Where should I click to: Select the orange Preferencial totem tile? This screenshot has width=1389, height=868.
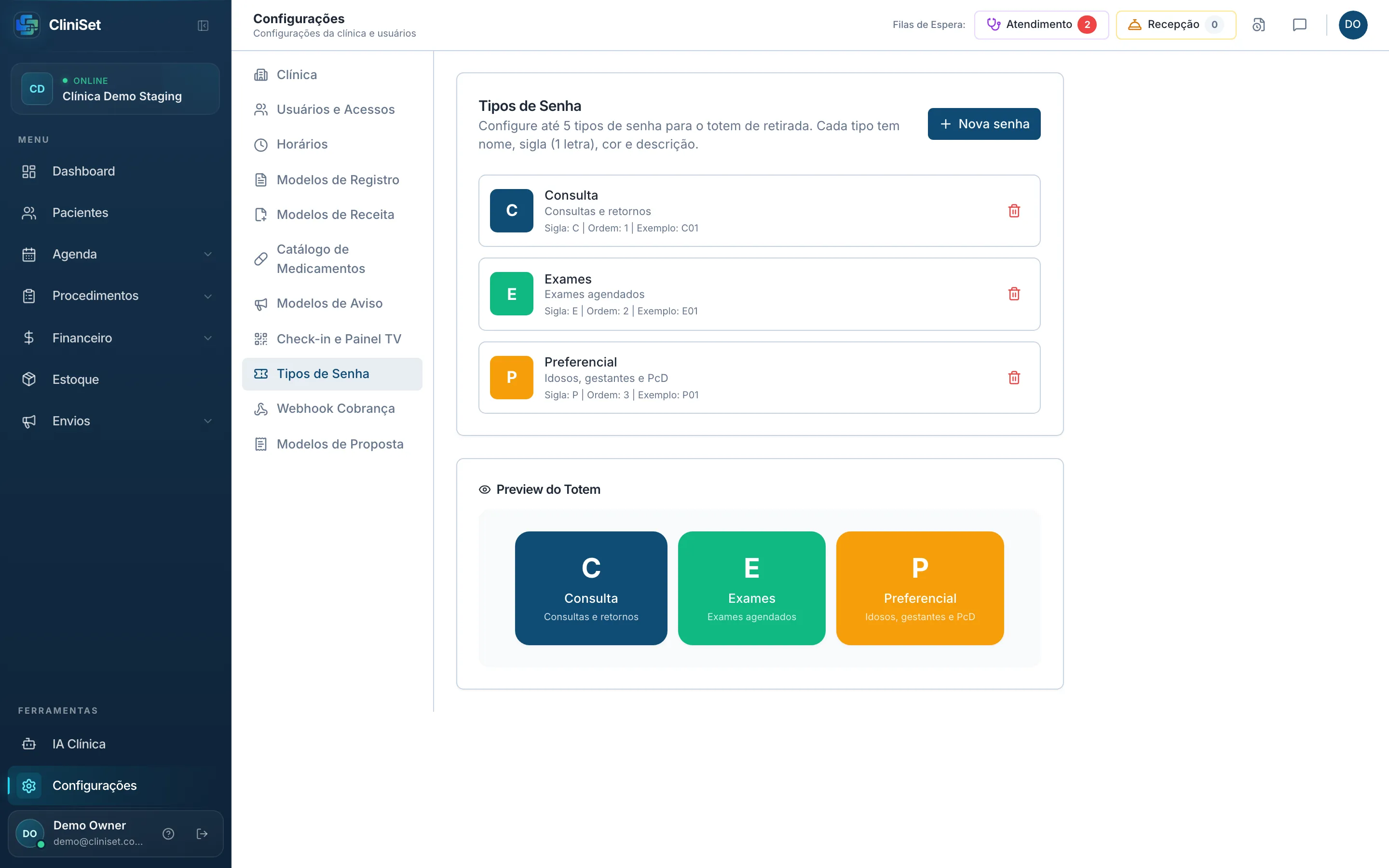point(920,588)
